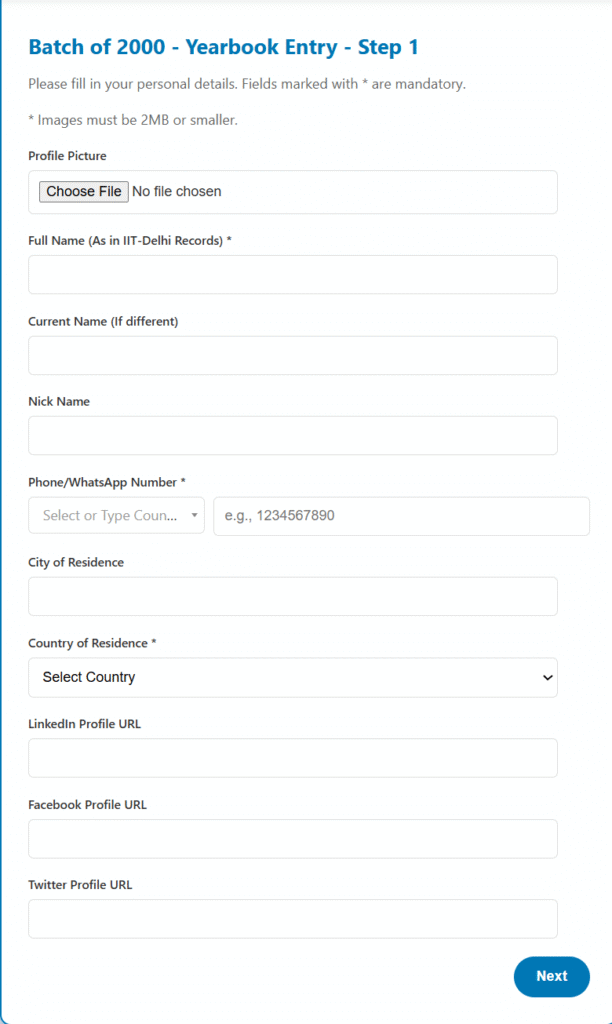Viewport: 612px width, 1024px height.
Task: Click the chevron on Select Country
Action: [547, 678]
